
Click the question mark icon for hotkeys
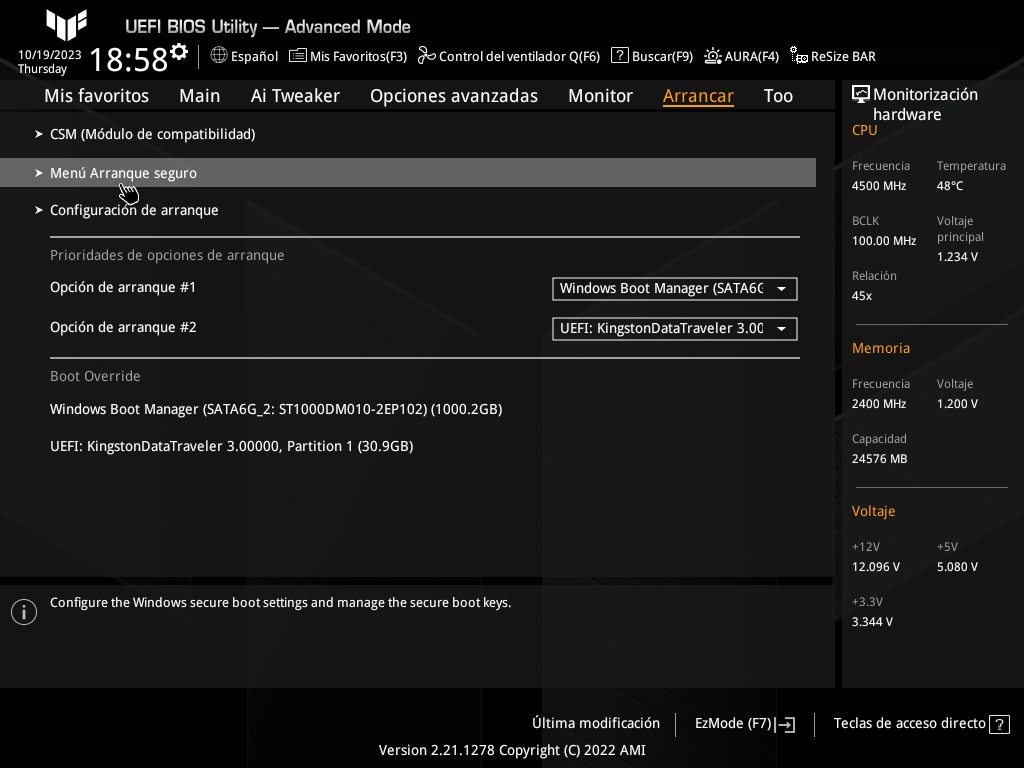(999, 724)
